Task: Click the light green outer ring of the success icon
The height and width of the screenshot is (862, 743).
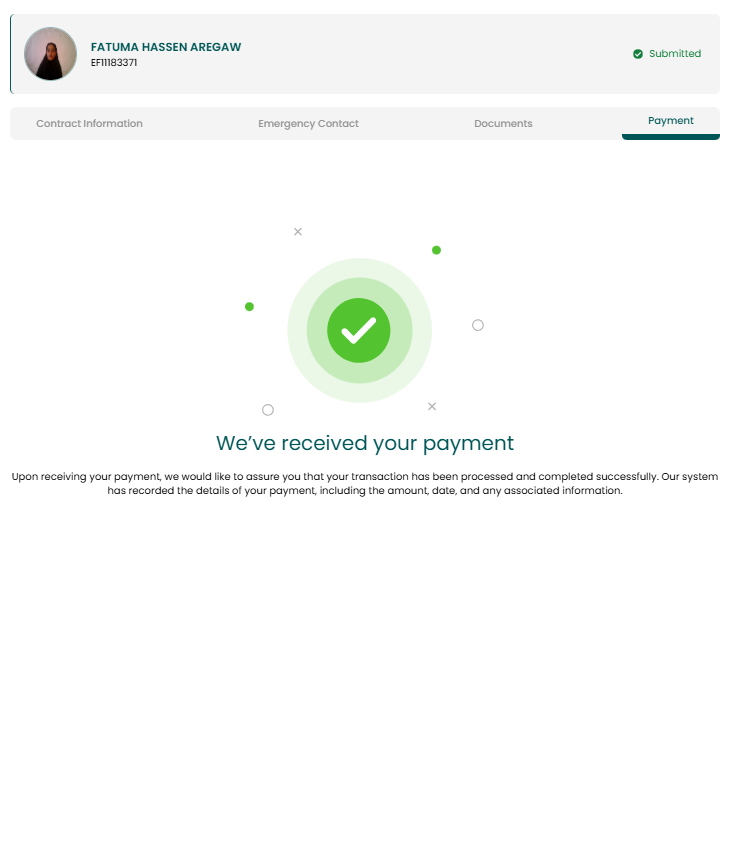Action: pyautogui.click(x=297, y=330)
